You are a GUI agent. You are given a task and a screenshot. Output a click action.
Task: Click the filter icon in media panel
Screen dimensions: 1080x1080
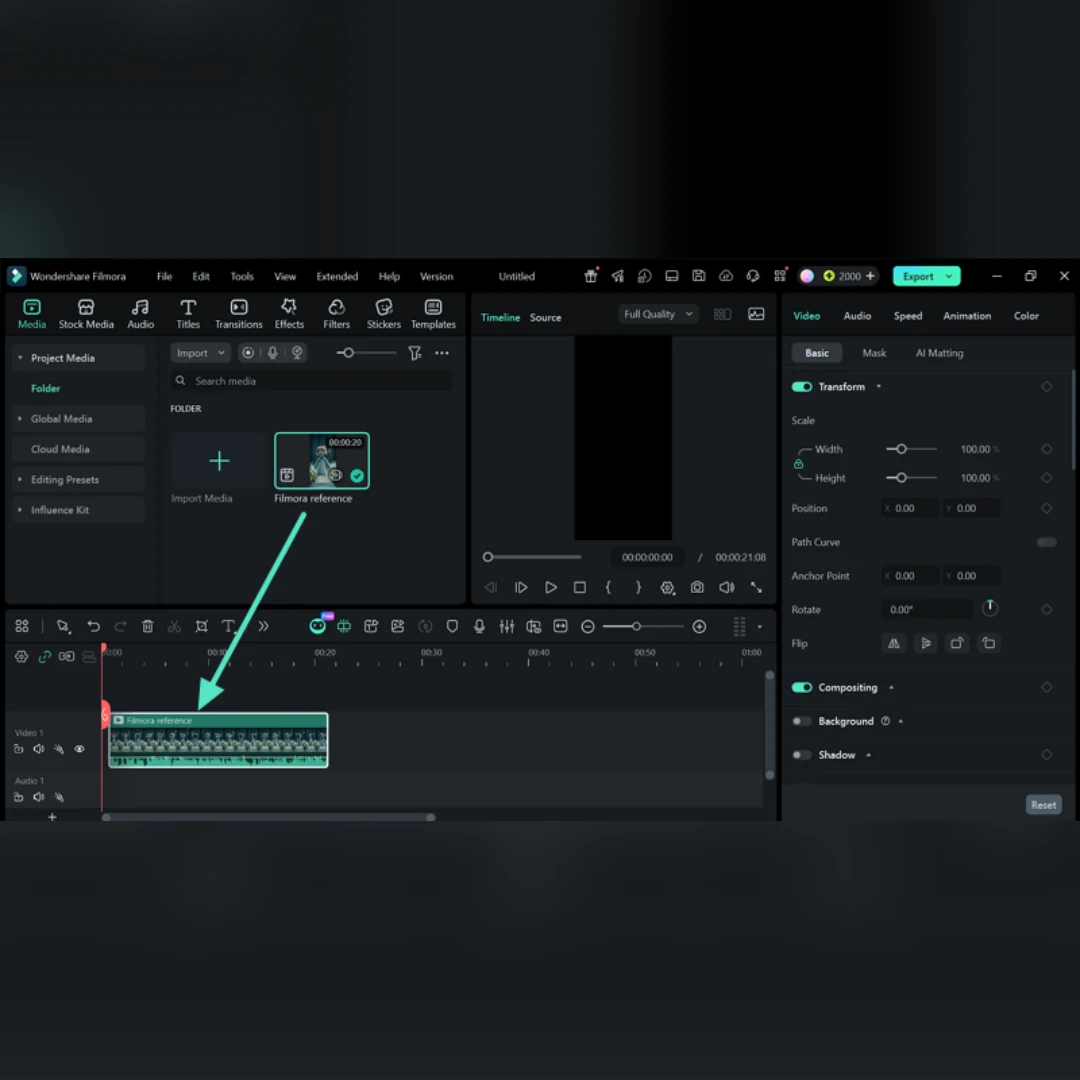pyautogui.click(x=415, y=353)
